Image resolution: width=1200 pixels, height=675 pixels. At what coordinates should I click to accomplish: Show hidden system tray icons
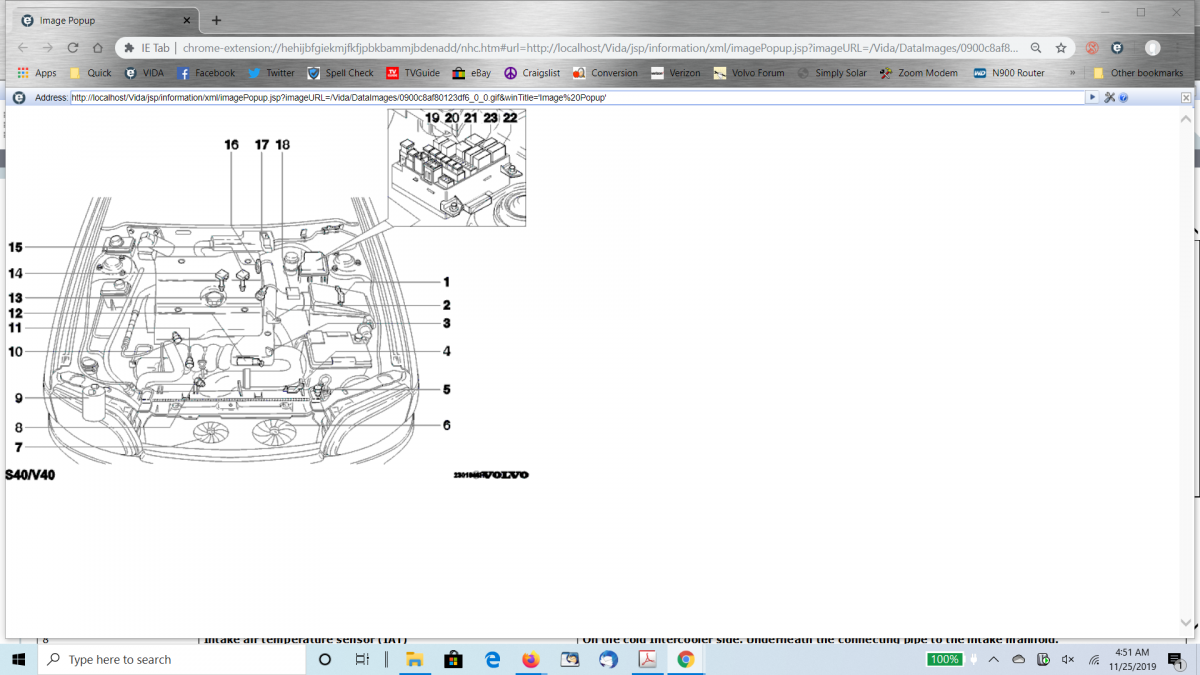994,660
